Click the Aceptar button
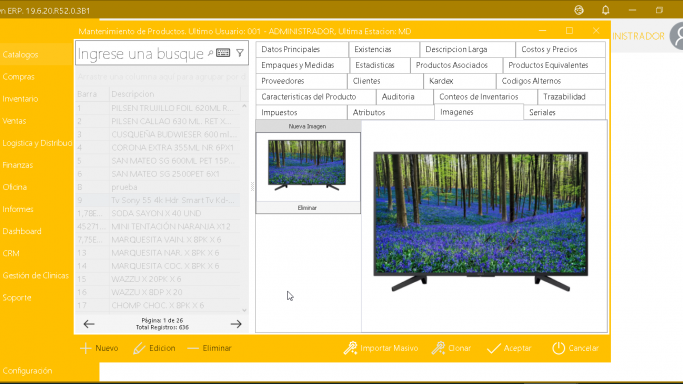The height and width of the screenshot is (384, 683). (x=509, y=348)
